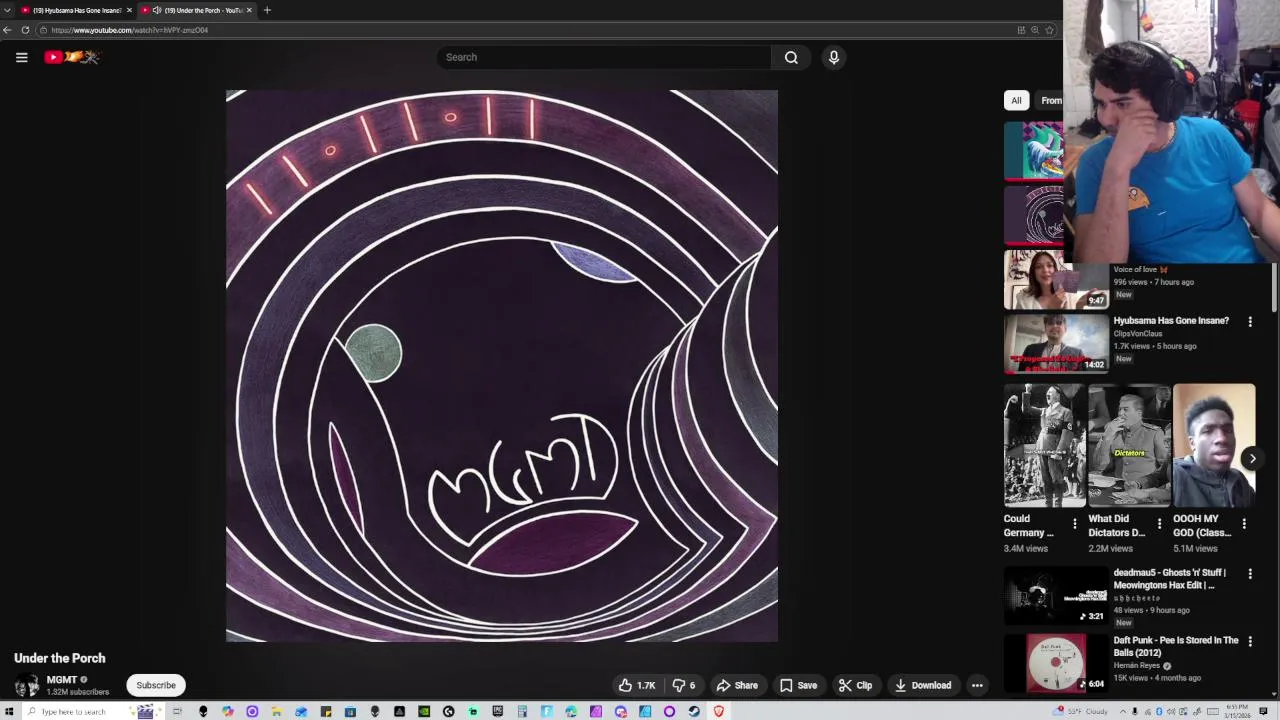Open Epic Games Launcher on taskbar
This screenshot has height=720, width=1280.
click(498, 711)
